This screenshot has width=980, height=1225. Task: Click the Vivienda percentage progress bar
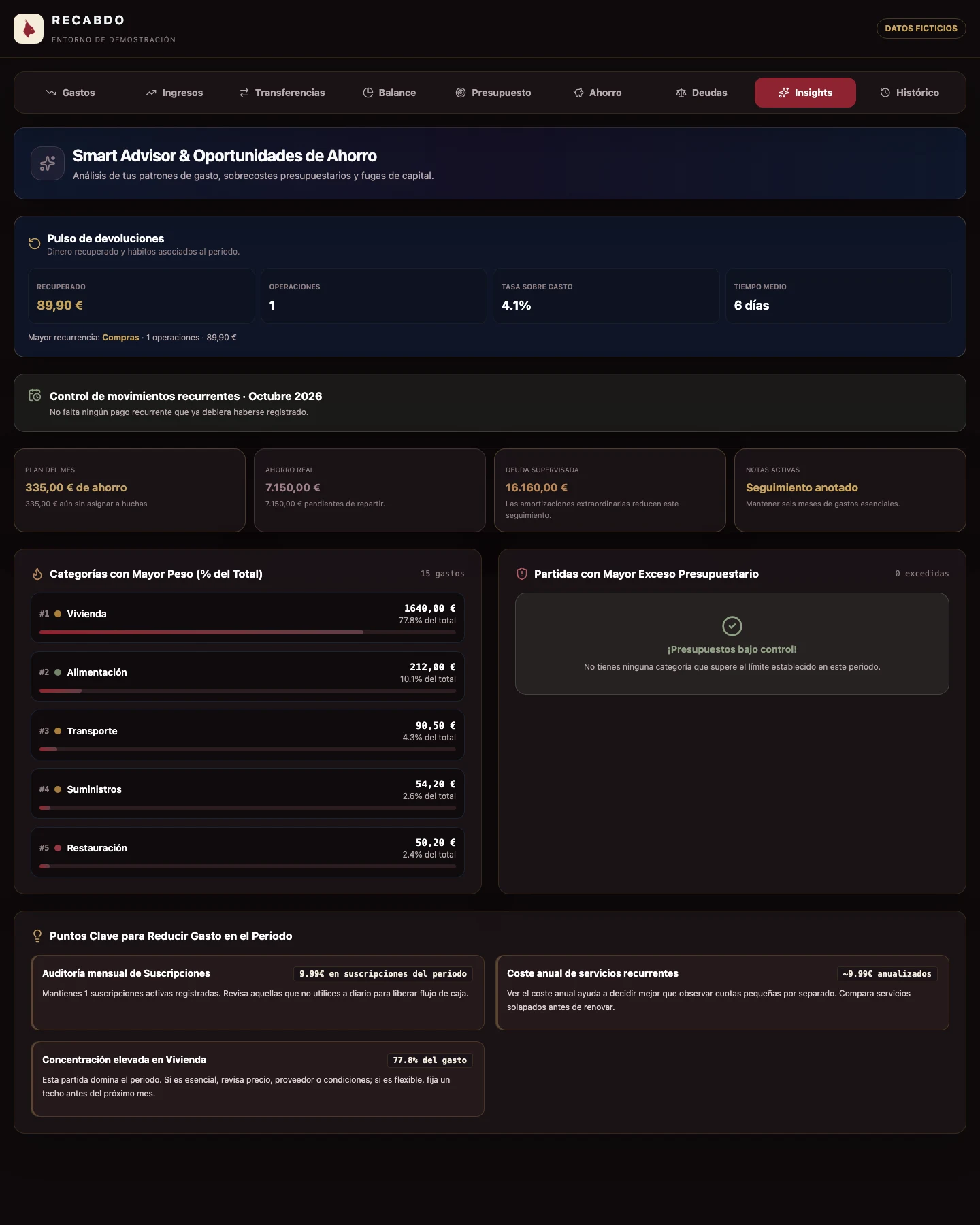click(x=248, y=632)
